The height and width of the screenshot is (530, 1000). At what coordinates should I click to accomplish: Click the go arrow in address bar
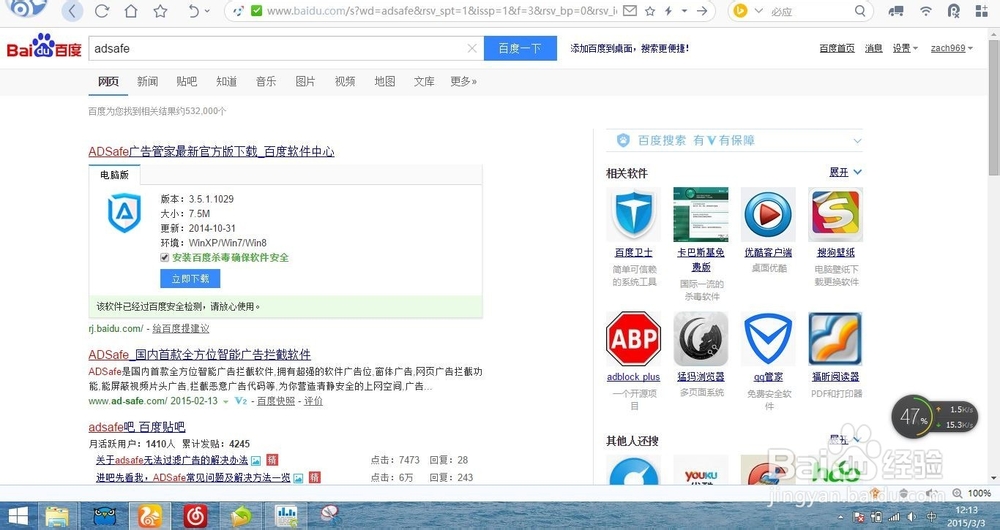pyautogui.click(x=702, y=11)
